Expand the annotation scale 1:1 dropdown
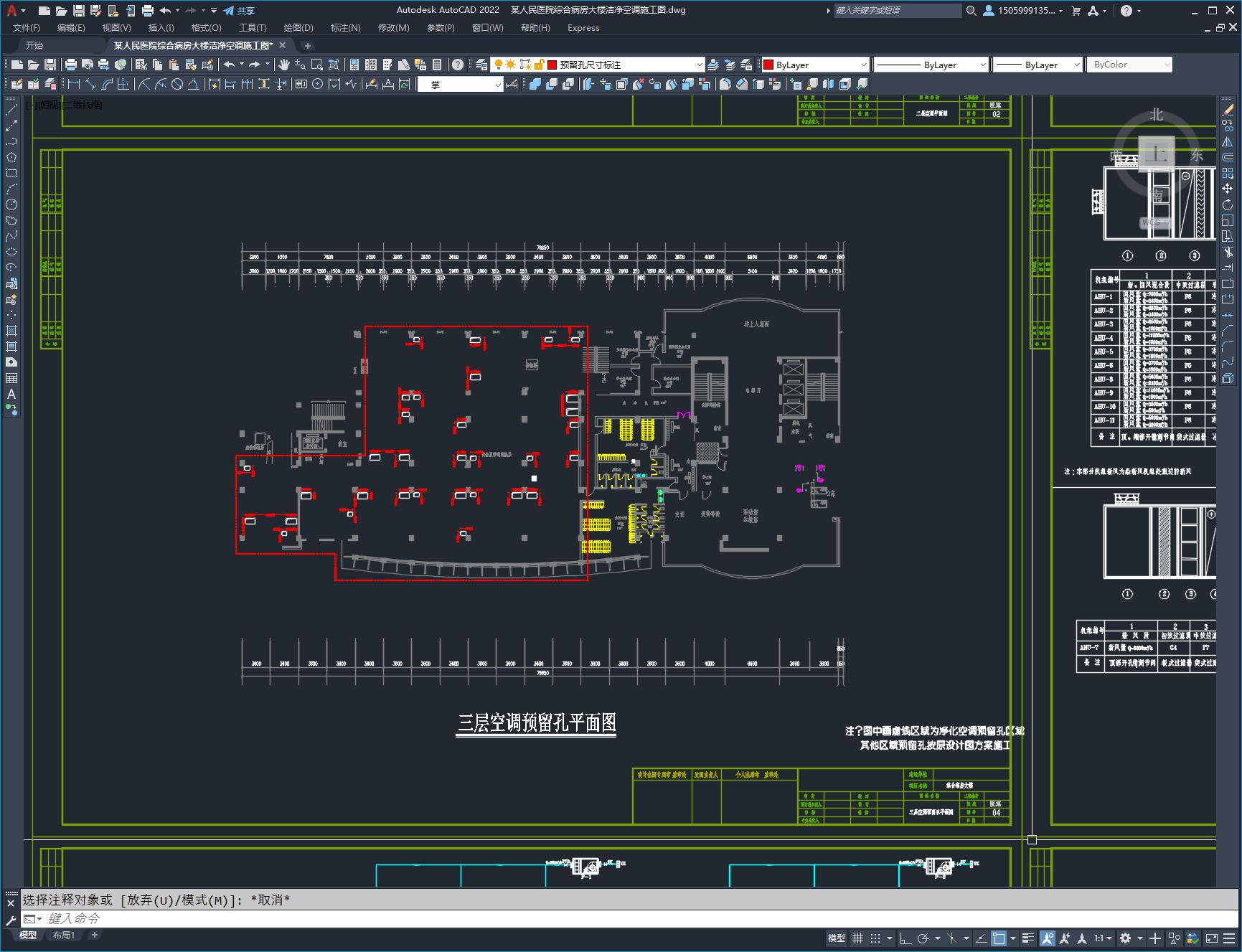 click(1104, 938)
